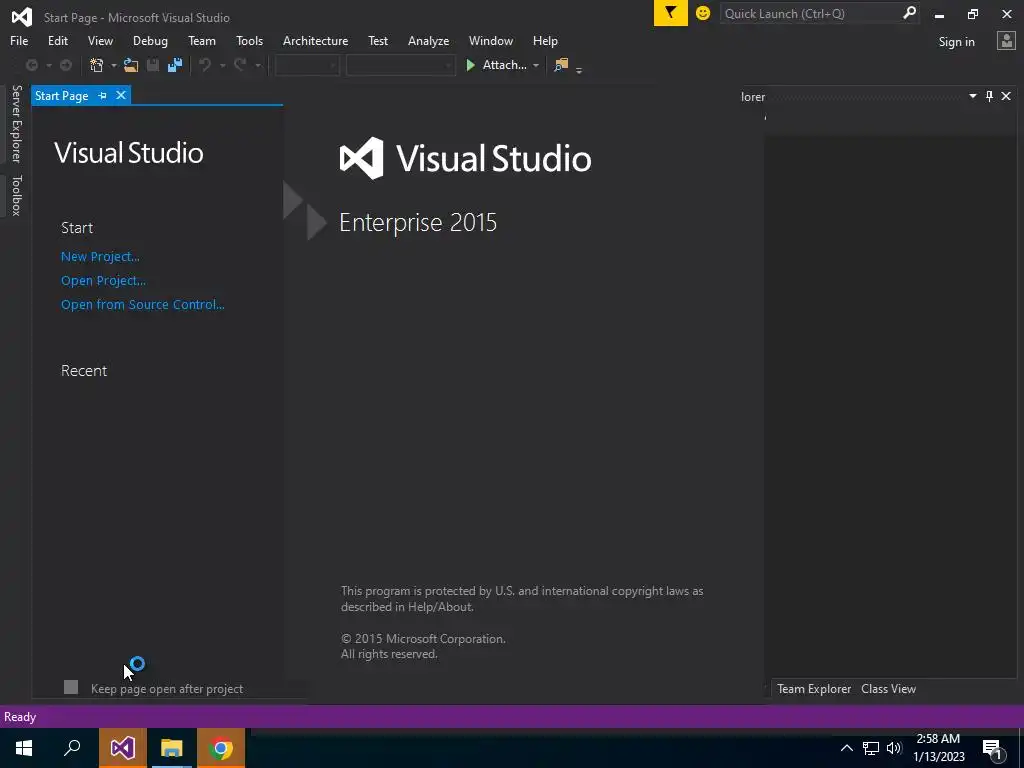Click the volume speaker tray icon

pyautogui.click(x=894, y=748)
